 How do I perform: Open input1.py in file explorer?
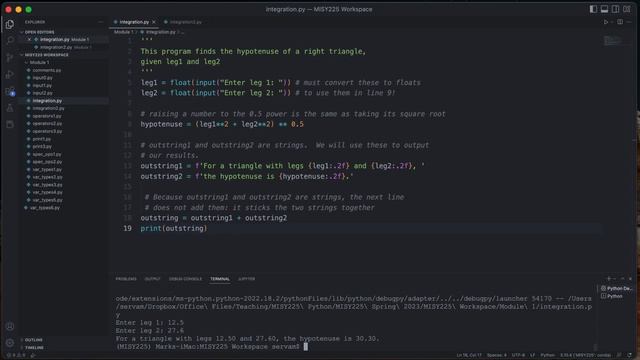click(42, 85)
